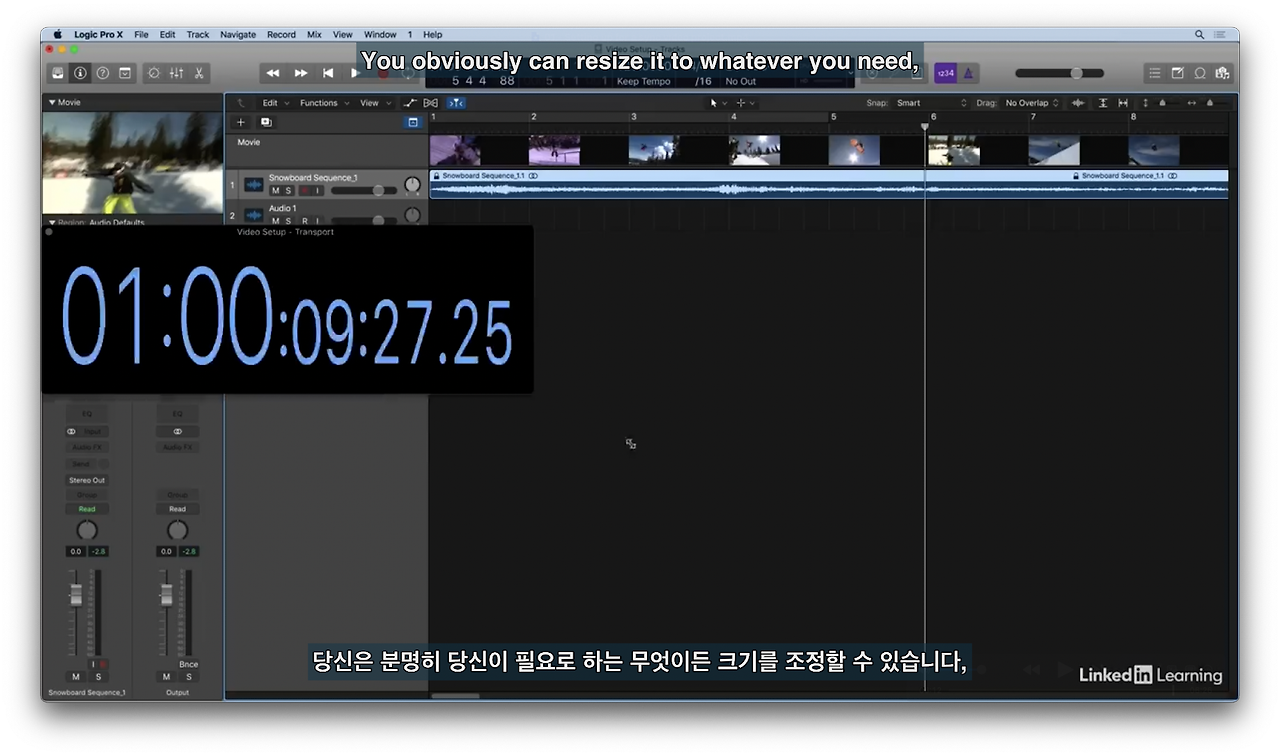Open the Record menu
The height and width of the screenshot is (756, 1280).
(281, 34)
